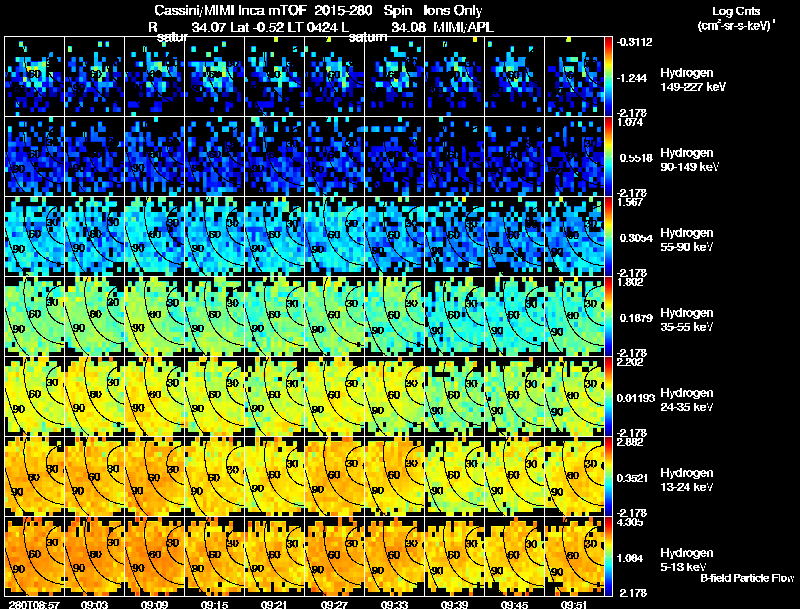The image size is (800, 609).
Task: Click the 1.802 colorbar value
Action: point(630,283)
